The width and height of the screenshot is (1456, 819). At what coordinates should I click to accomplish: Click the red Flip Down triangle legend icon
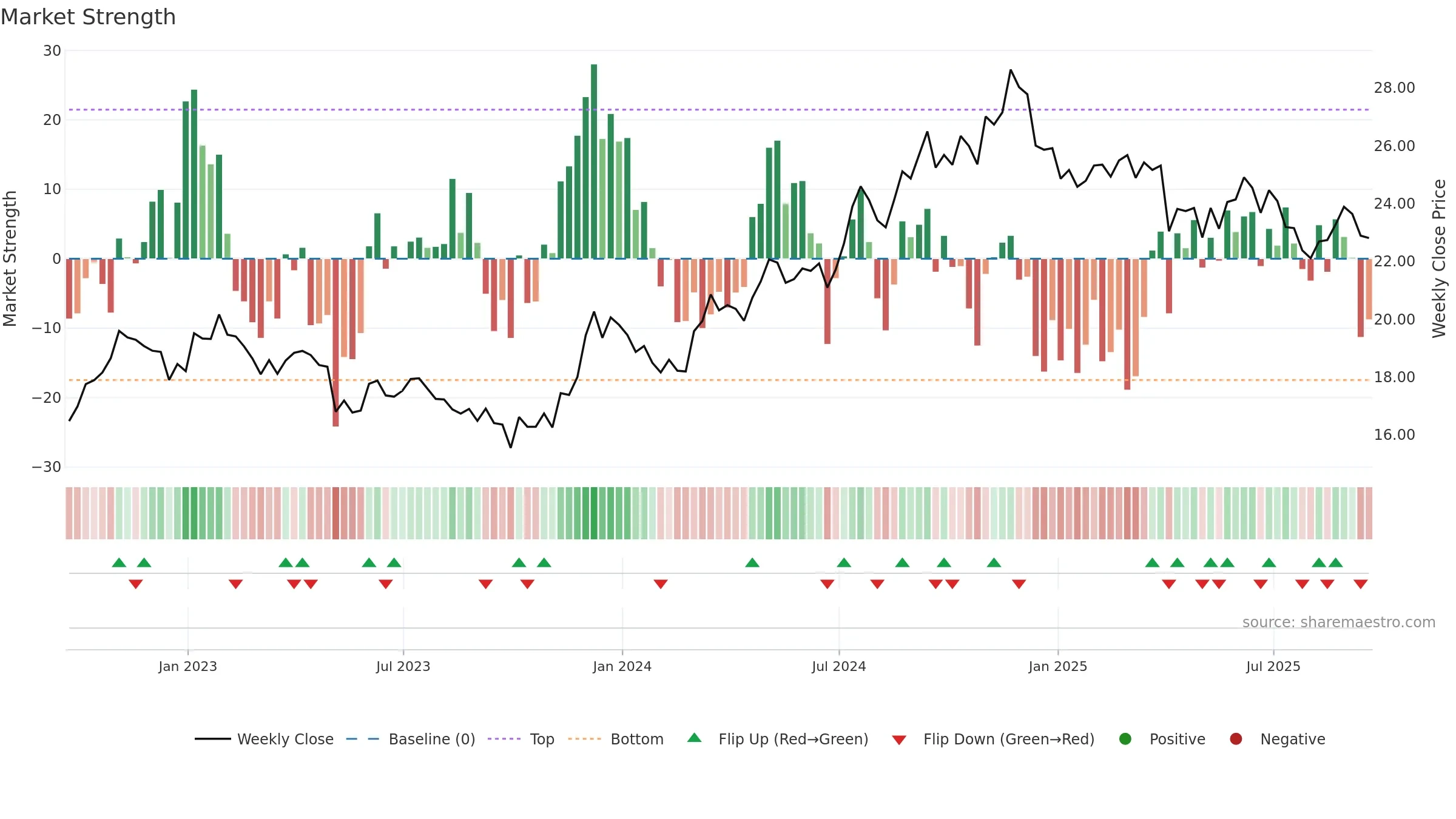(x=899, y=740)
